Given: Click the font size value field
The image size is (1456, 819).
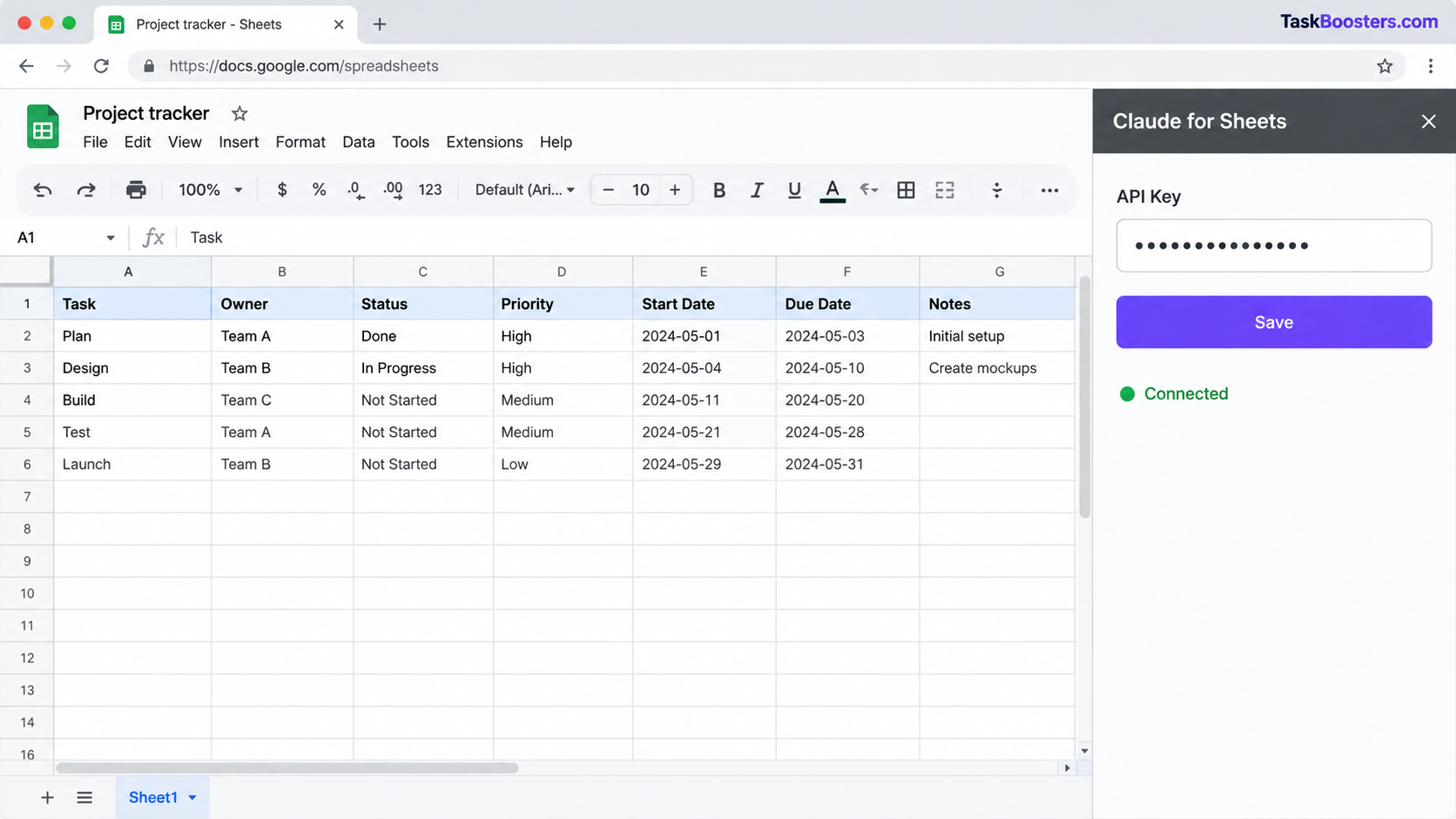Looking at the screenshot, I should (x=641, y=190).
